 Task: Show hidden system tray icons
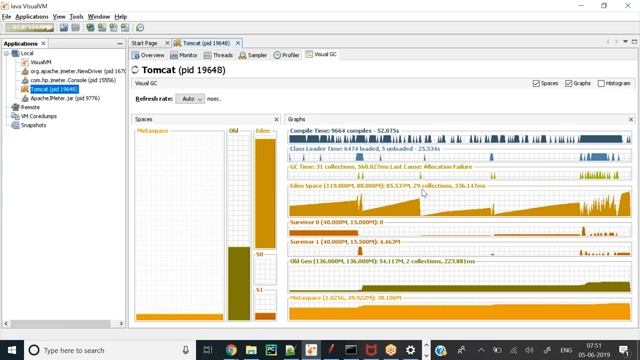[481, 350]
